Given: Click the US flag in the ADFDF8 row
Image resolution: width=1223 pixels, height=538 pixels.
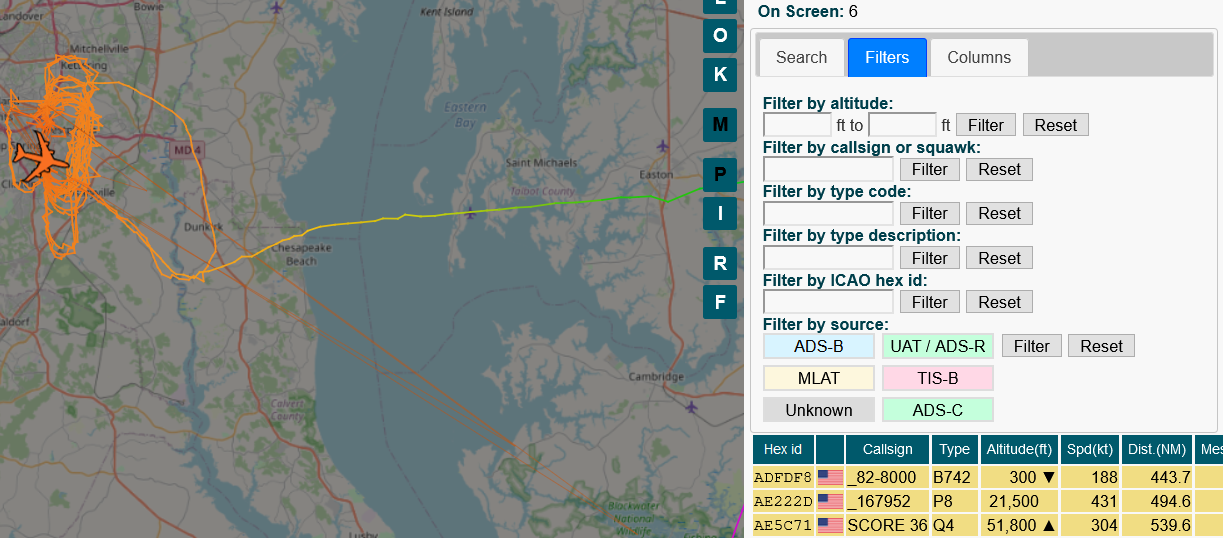Looking at the screenshot, I should pos(830,477).
